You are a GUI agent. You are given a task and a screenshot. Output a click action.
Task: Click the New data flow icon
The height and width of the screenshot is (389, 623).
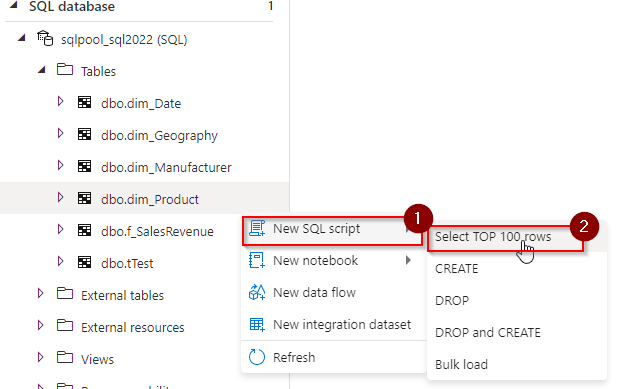coord(257,292)
